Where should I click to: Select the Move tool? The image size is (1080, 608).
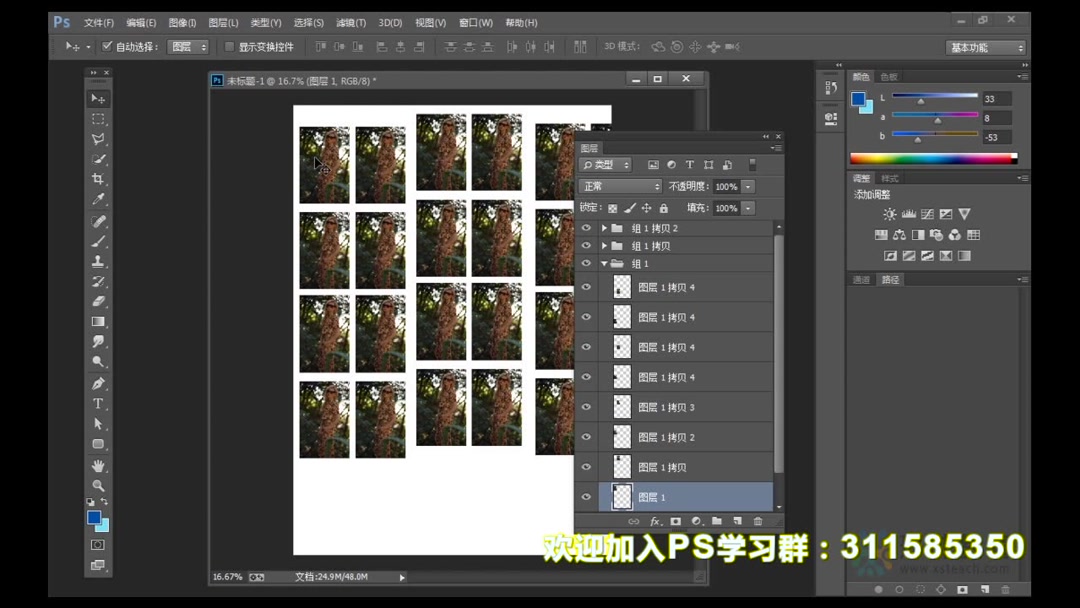click(x=98, y=98)
